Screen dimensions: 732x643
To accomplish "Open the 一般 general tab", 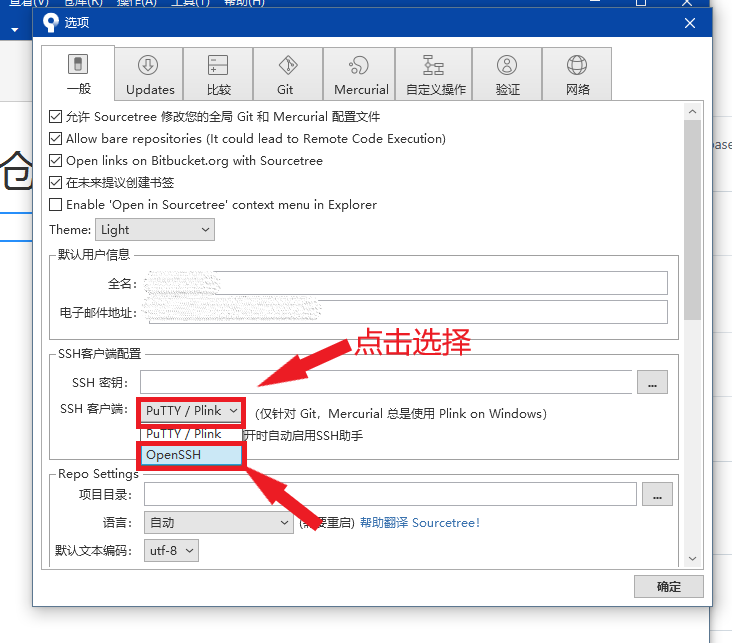I will [78, 73].
